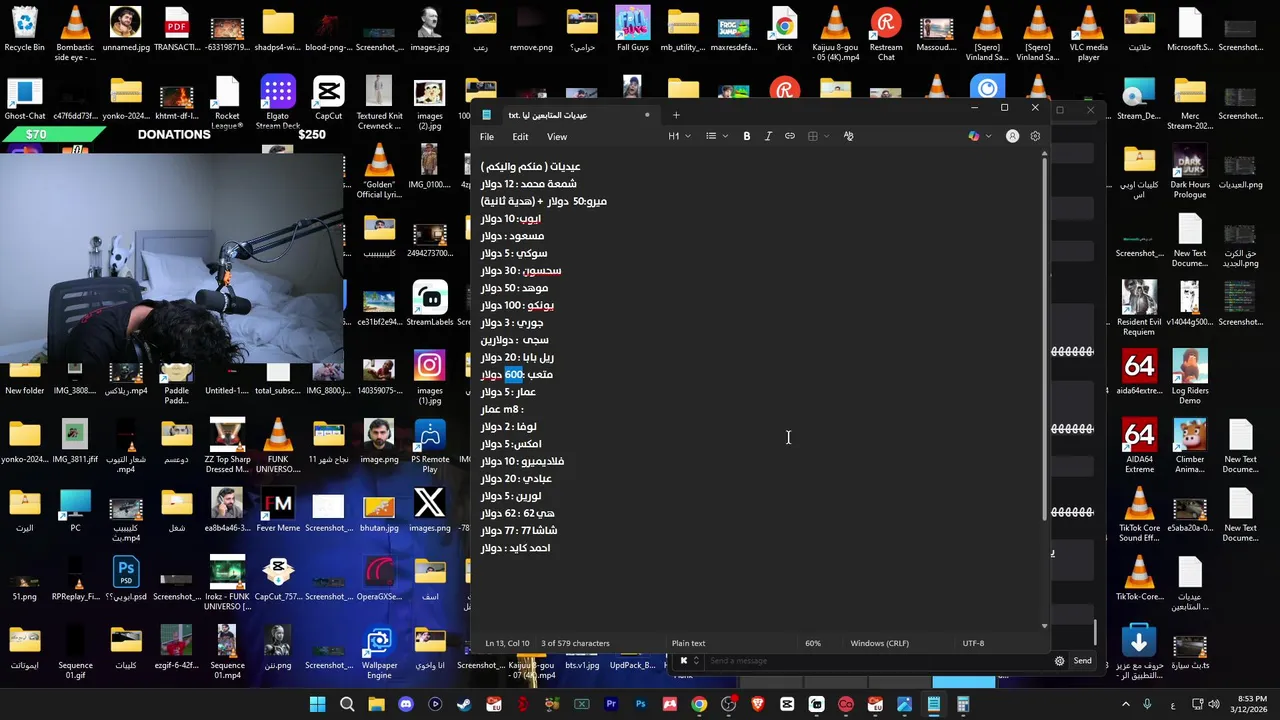Screen dimensions: 1280x720
Task: Click Windows (CRLF) line ending indicator
Action: tap(879, 643)
